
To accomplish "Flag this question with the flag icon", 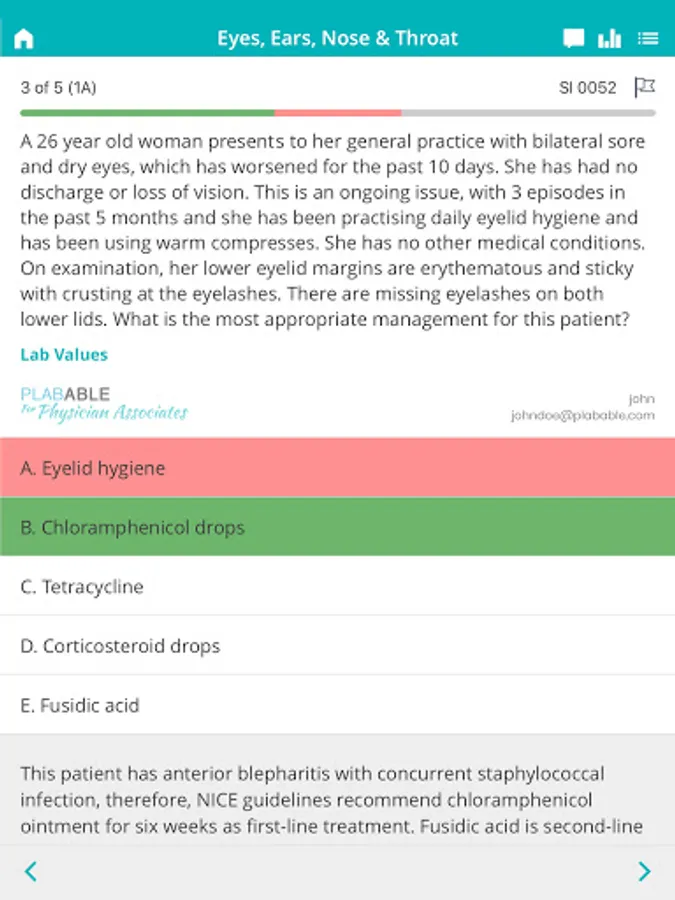I will point(645,88).
